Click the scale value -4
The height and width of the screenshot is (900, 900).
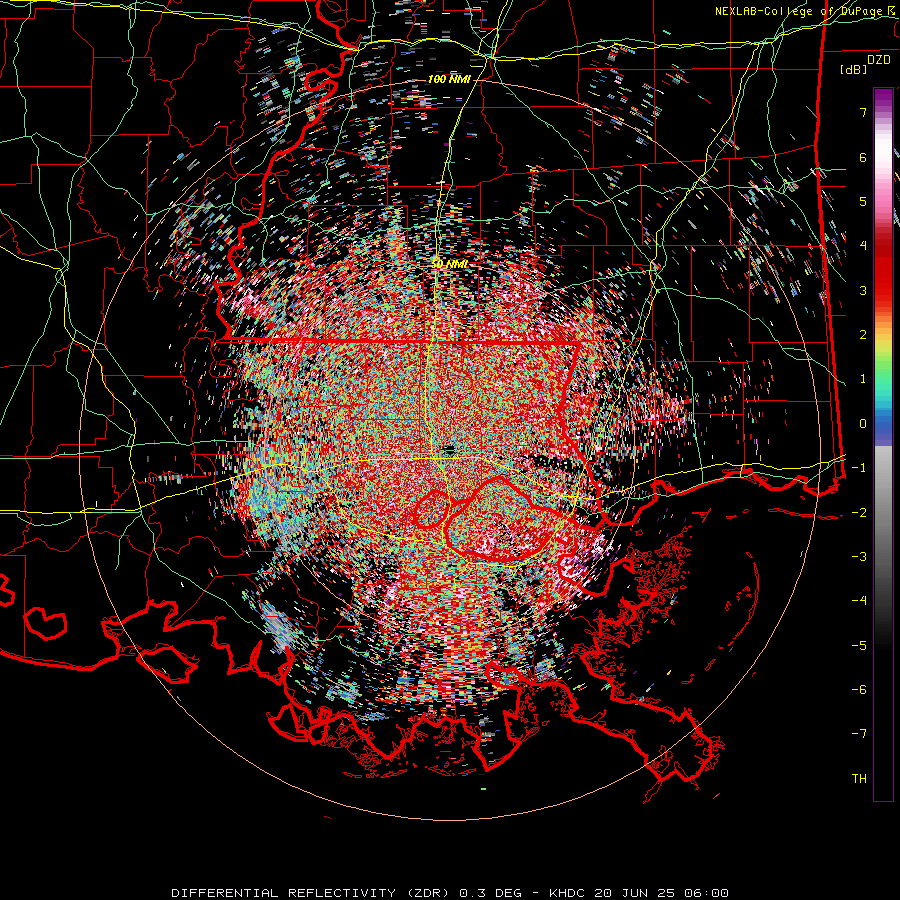[x=859, y=601]
